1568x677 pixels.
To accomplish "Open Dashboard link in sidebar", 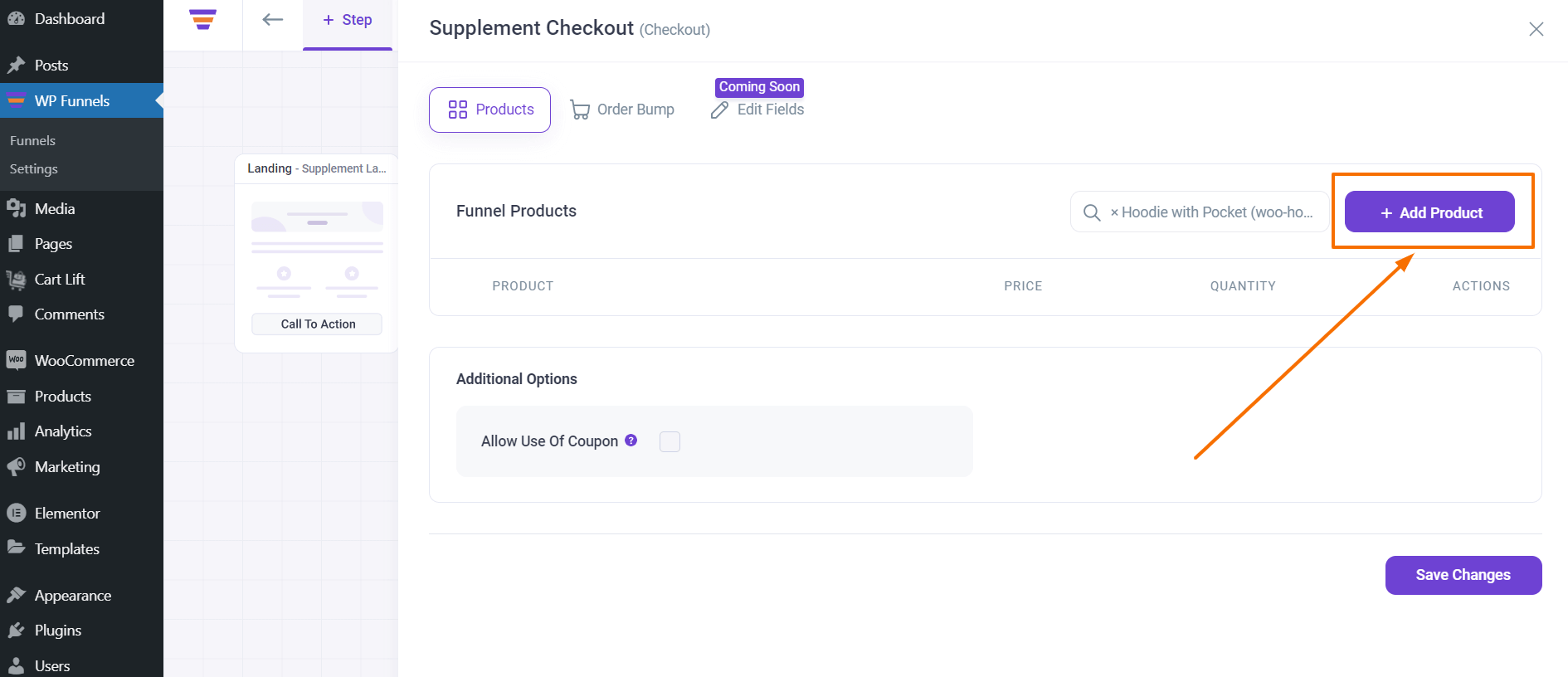I will [70, 18].
